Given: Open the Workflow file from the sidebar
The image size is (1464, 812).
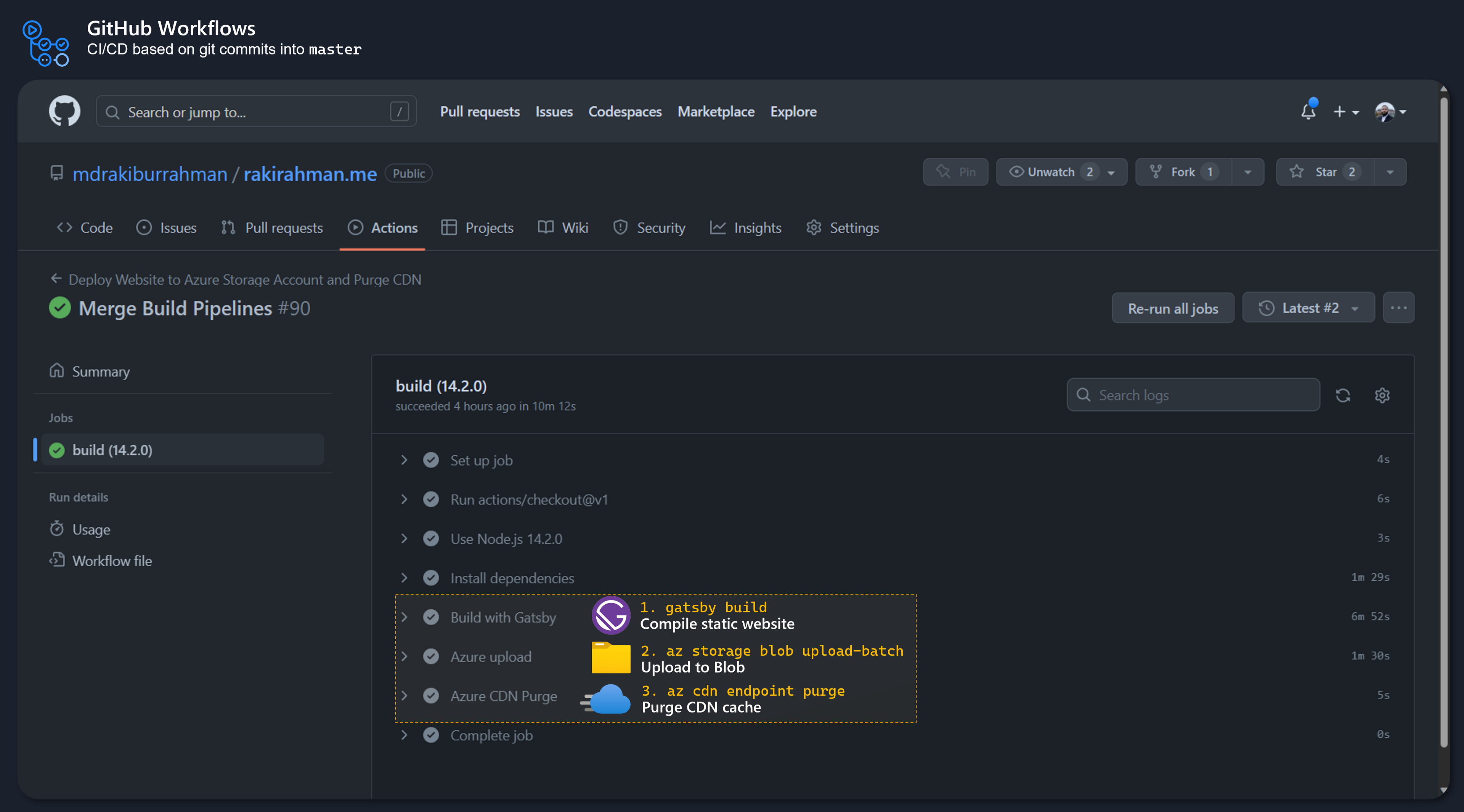Looking at the screenshot, I should (x=112, y=561).
